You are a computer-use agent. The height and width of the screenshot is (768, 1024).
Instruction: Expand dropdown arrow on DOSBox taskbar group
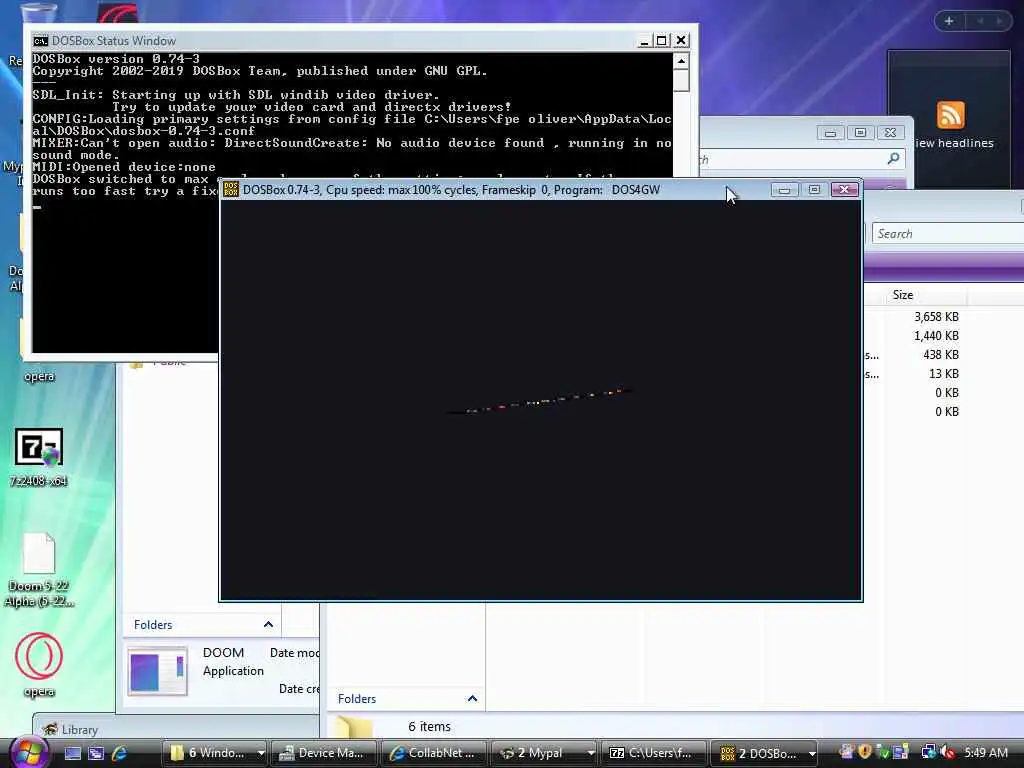point(812,753)
